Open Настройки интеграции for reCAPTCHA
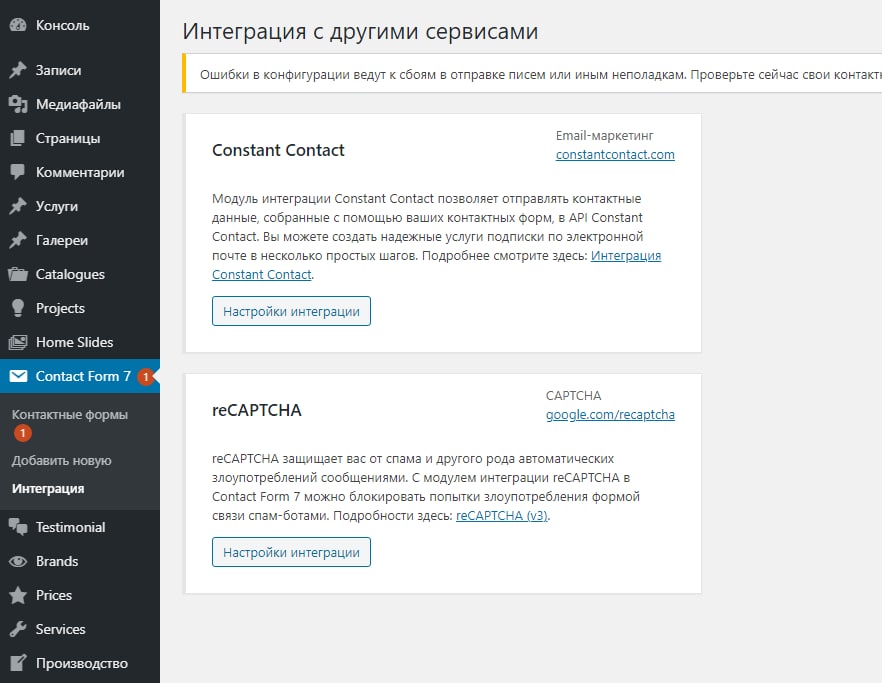Image resolution: width=882 pixels, height=683 pixels. [291, 552]
